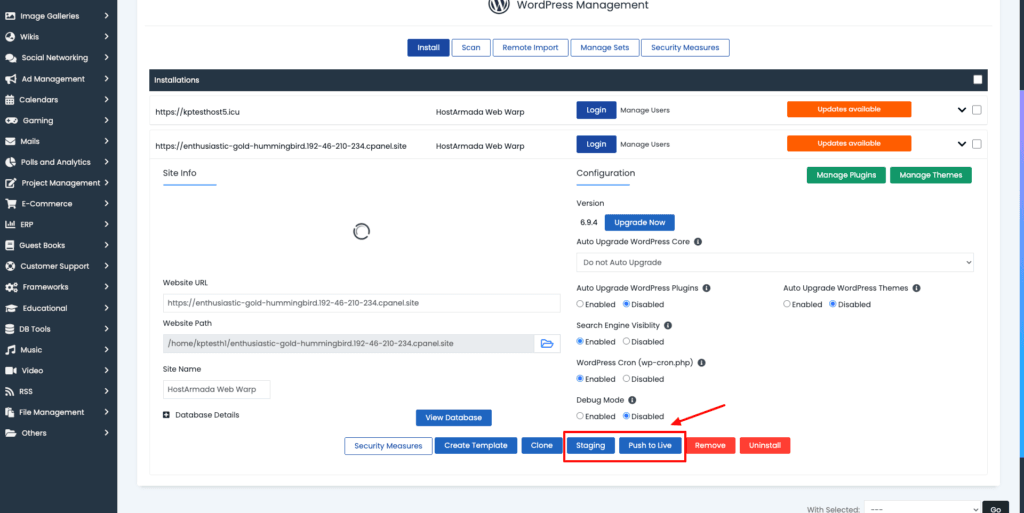Viewport: 1024px width, 513px height.
Task: Click the red Uninstall button
Action: click(x=765, y=445)
